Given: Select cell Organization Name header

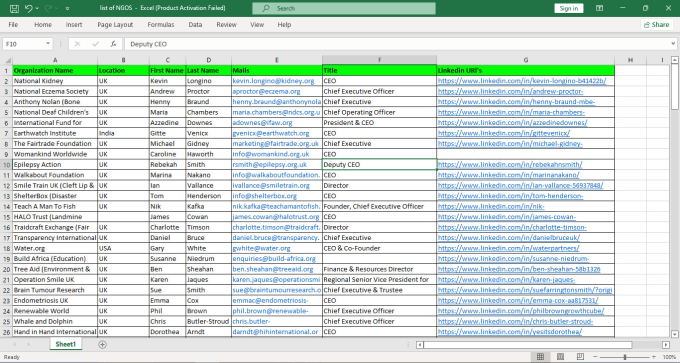Looking at the screenshot, I should 55,70.
